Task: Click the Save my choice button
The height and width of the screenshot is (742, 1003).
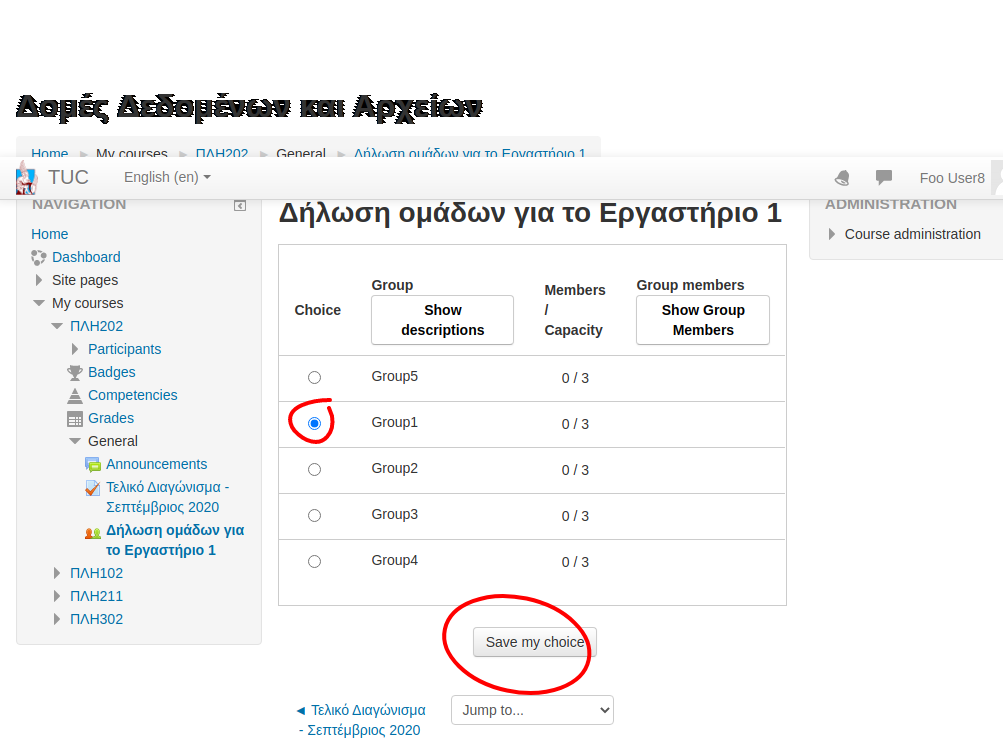Action: [535, 642]
